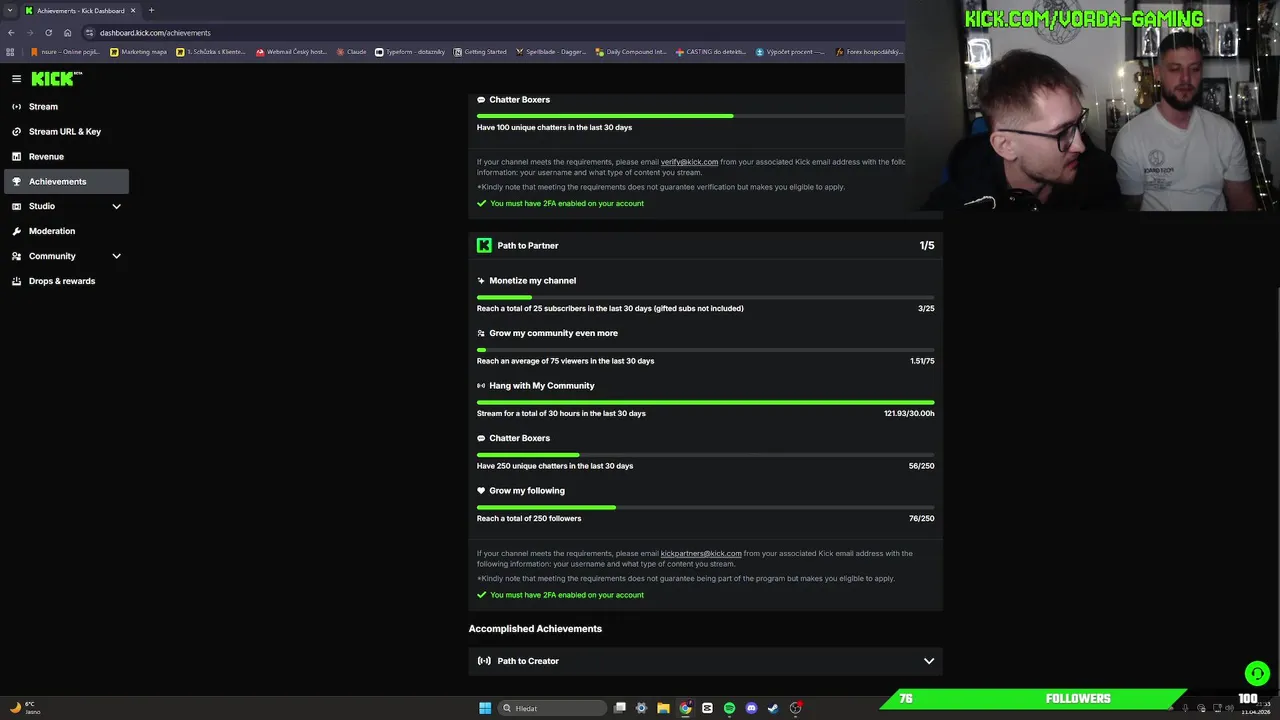Open Spotify from the taskbar
This screenshot has width=1280, height=720.
coord(729,708)
